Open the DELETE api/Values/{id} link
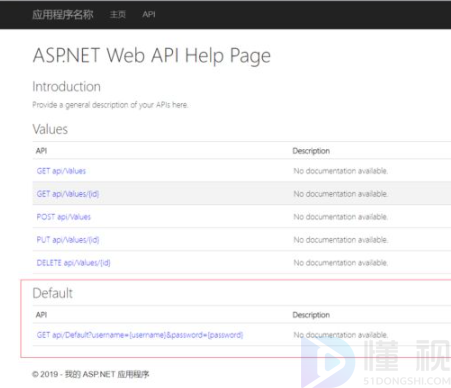The height and width of the screenshot is (388, 451). 73,263
